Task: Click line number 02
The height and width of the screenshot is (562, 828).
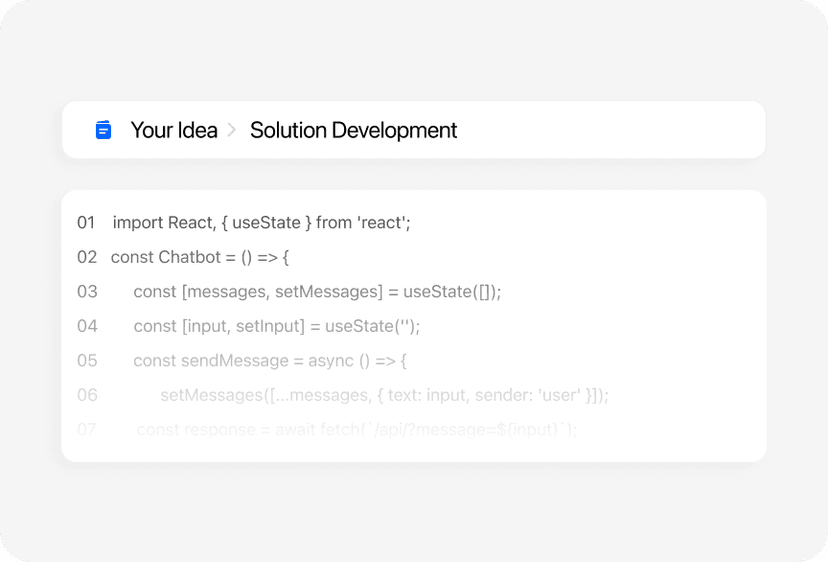Action: (x=87, y=257)
